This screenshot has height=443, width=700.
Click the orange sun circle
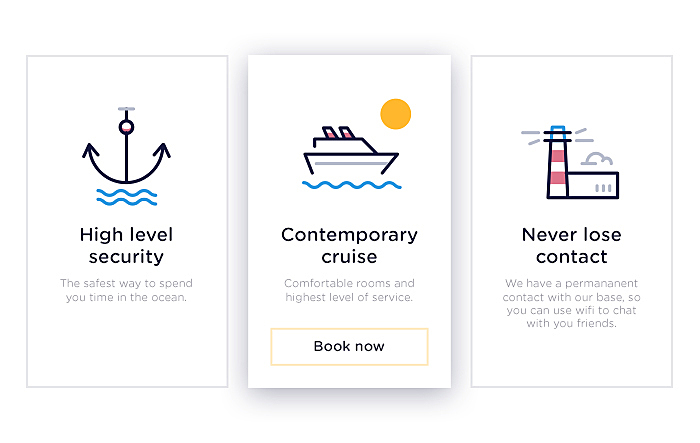click(x=396, y=114)
